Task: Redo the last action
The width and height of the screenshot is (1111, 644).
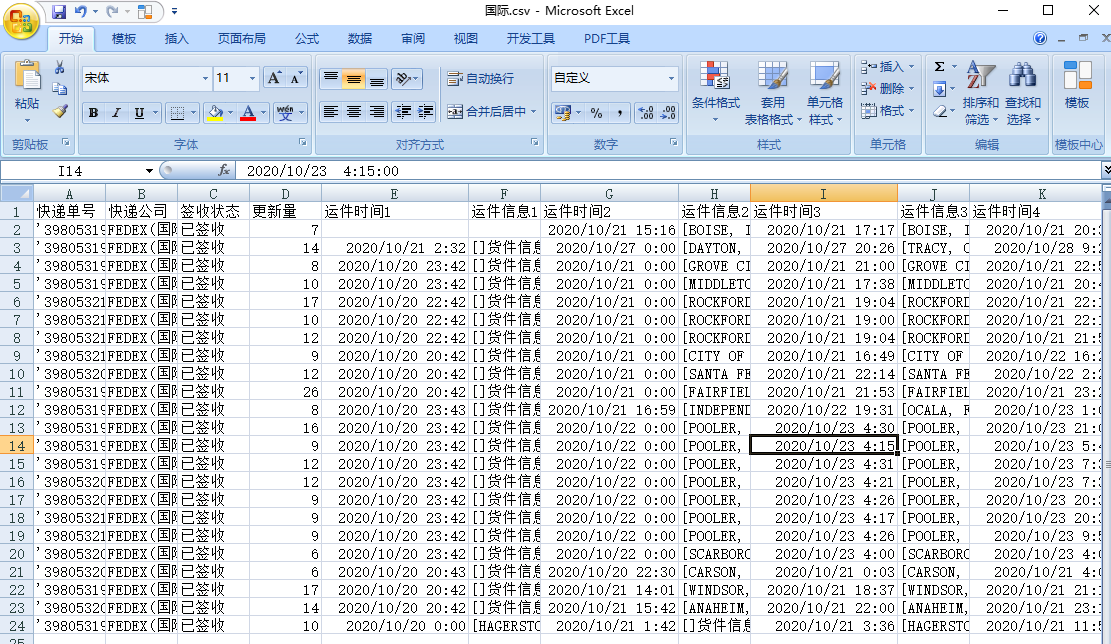Action: (x=112, y=11)
